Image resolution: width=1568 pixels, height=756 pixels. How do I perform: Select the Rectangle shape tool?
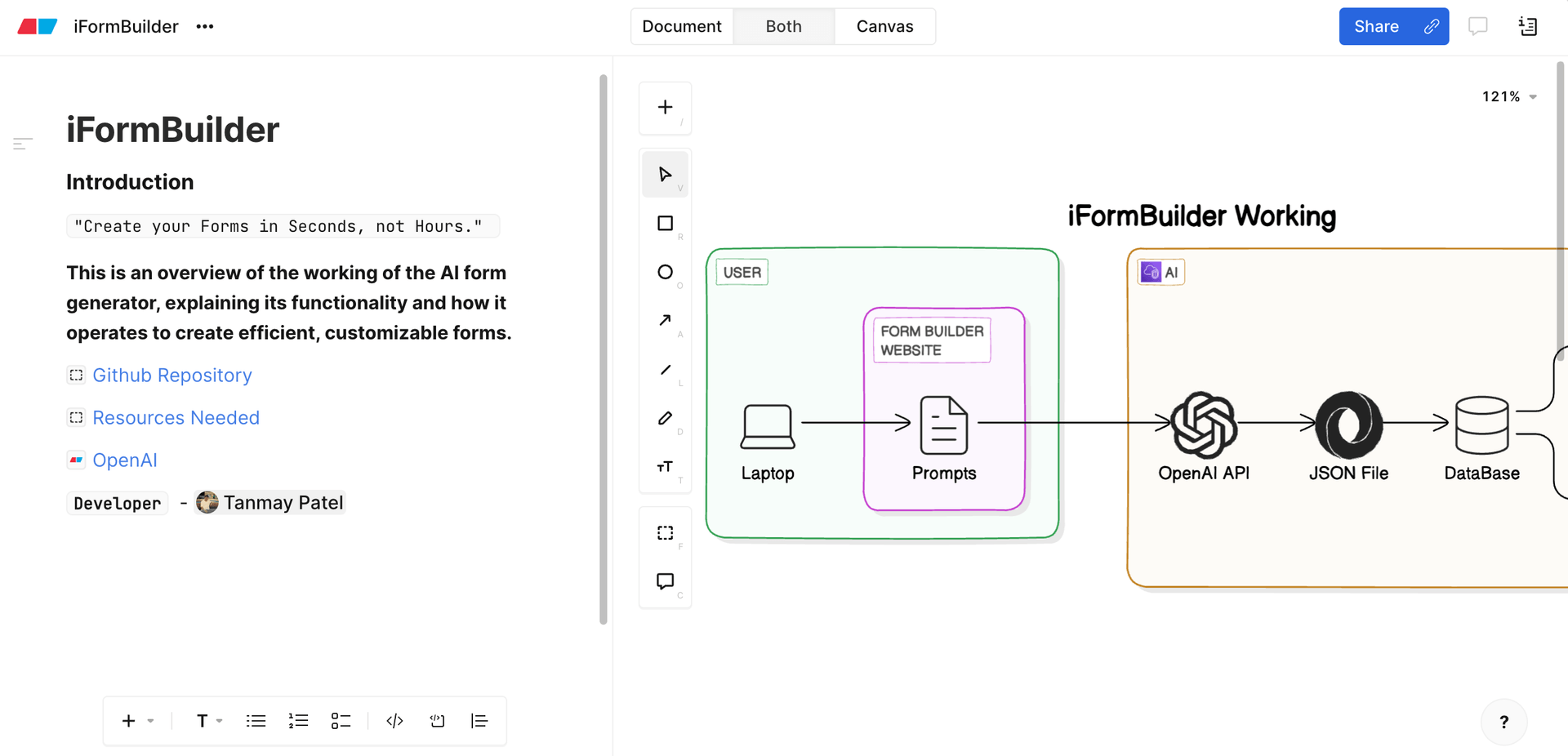tap(665, 224)
